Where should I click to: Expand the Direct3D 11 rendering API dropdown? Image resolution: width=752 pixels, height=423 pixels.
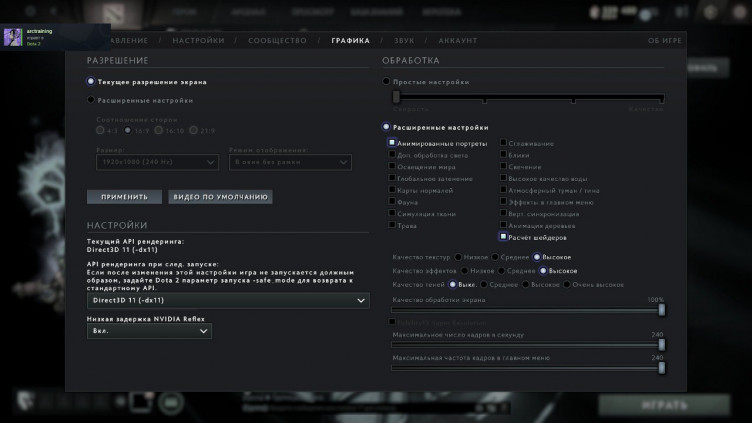click(228, 300)
